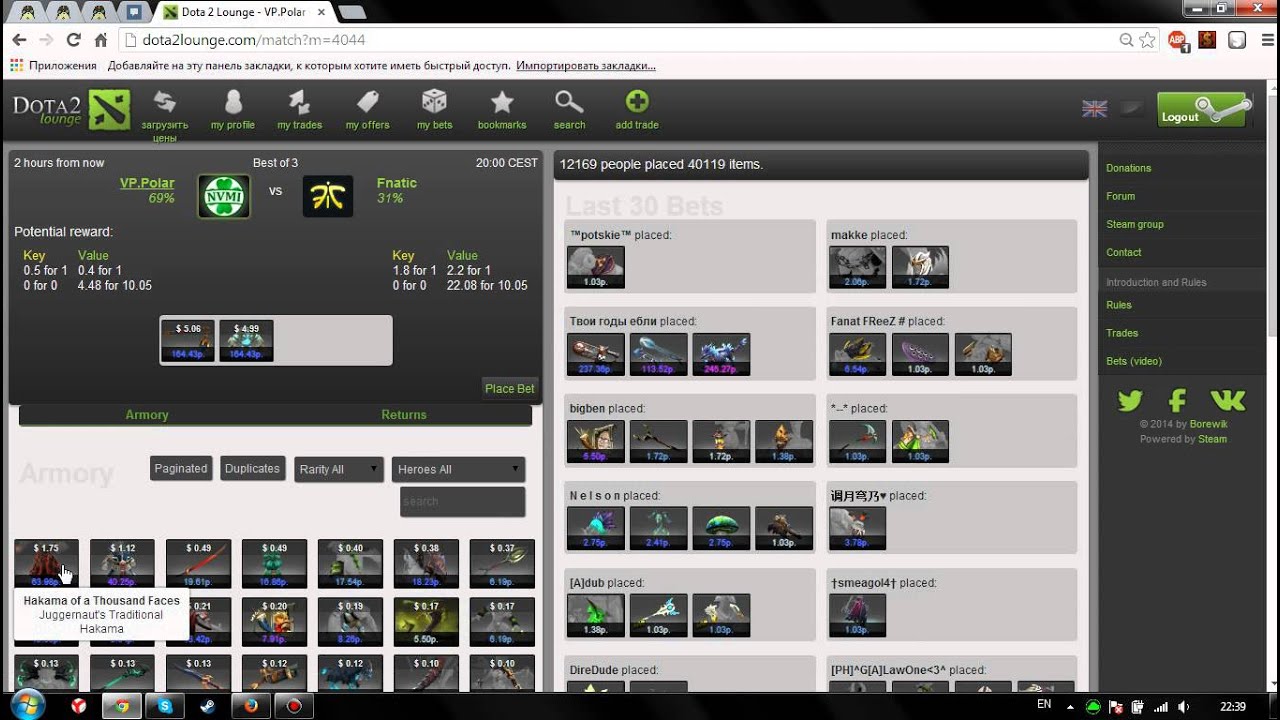Screen dimensions: 1280x720
Task: Go to browser home page
Action: (100, 40)
